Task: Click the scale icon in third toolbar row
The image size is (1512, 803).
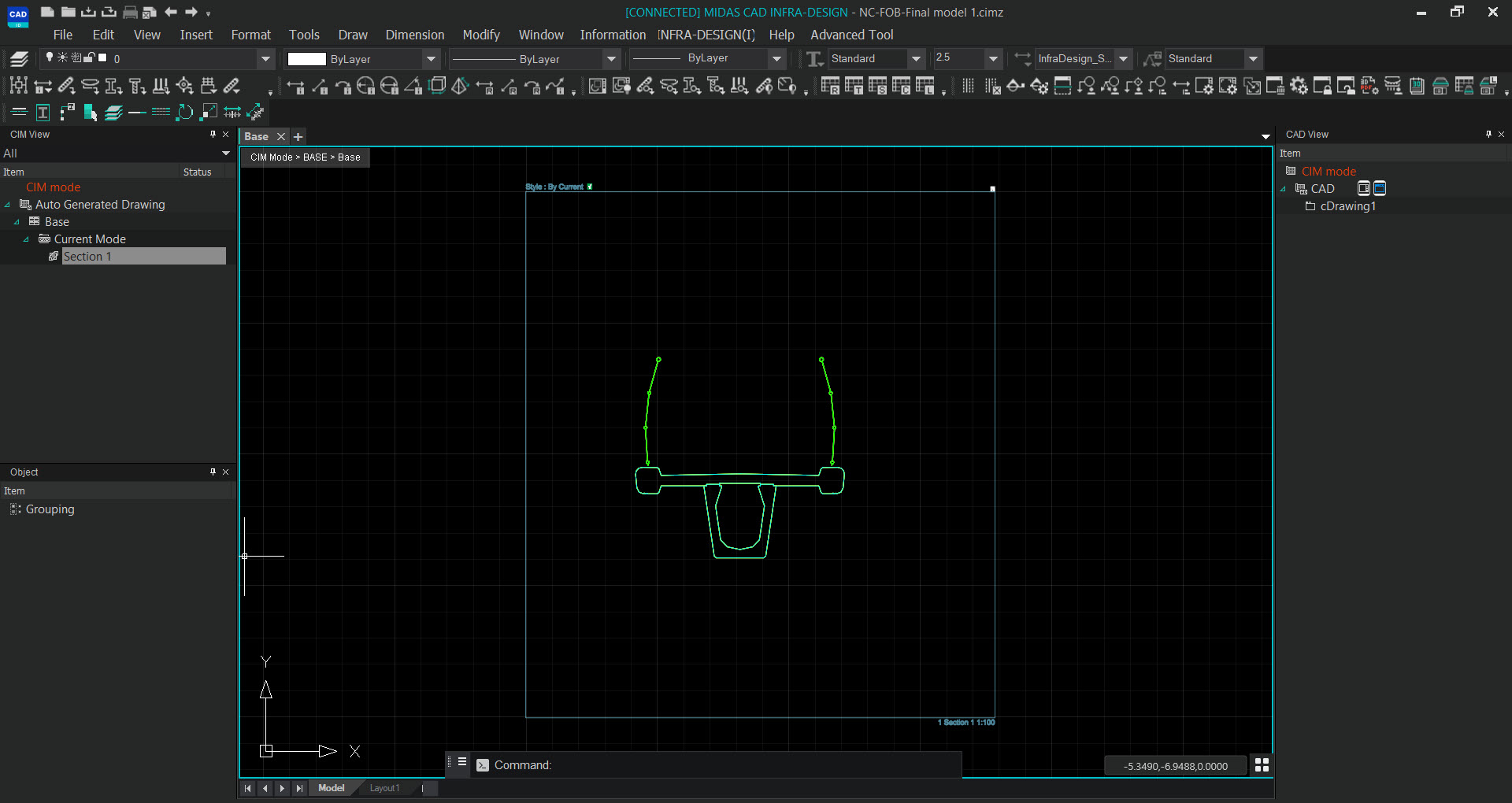Action: pos(209,113)
